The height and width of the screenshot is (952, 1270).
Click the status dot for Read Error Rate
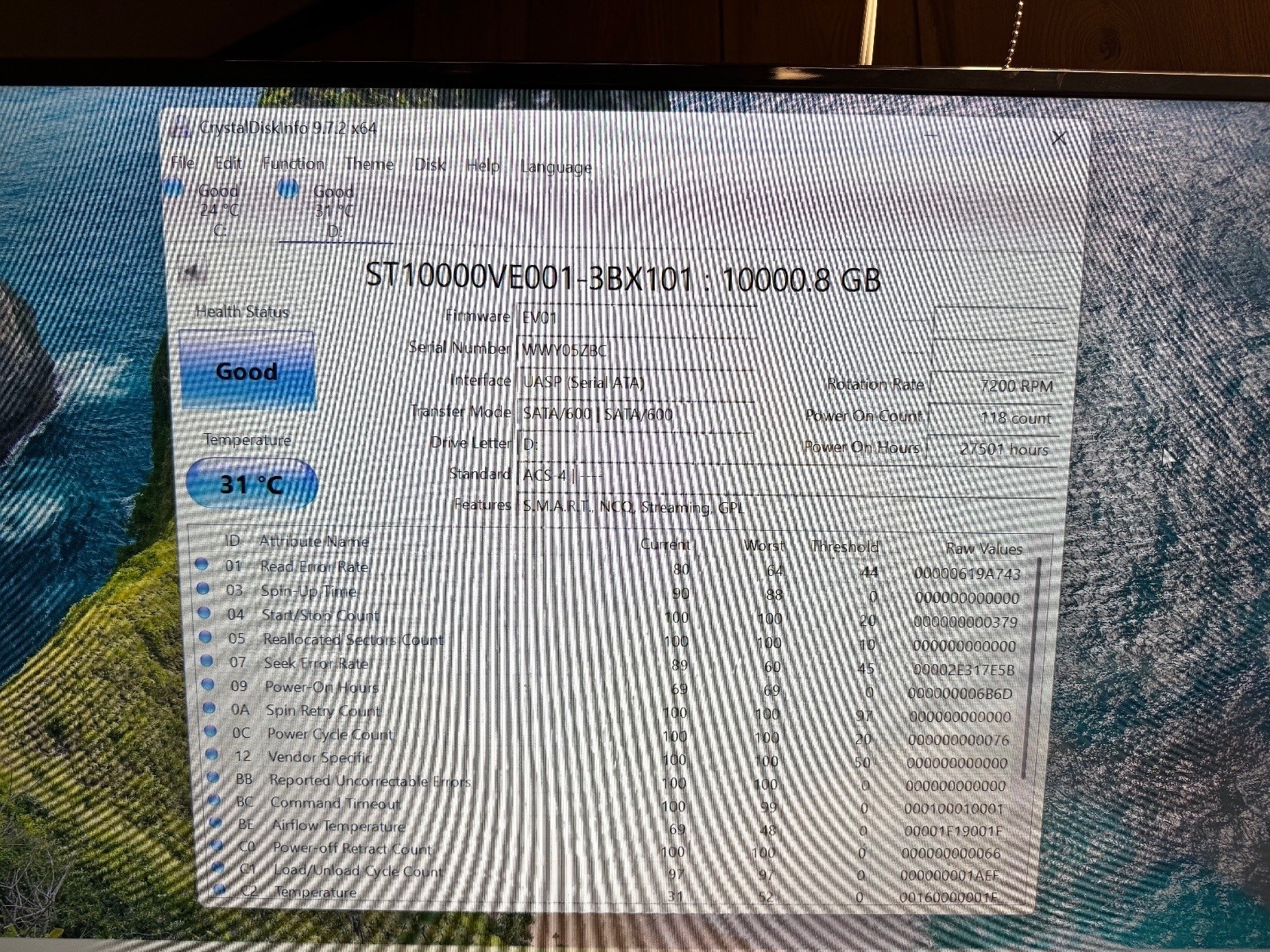coord(202,565)
